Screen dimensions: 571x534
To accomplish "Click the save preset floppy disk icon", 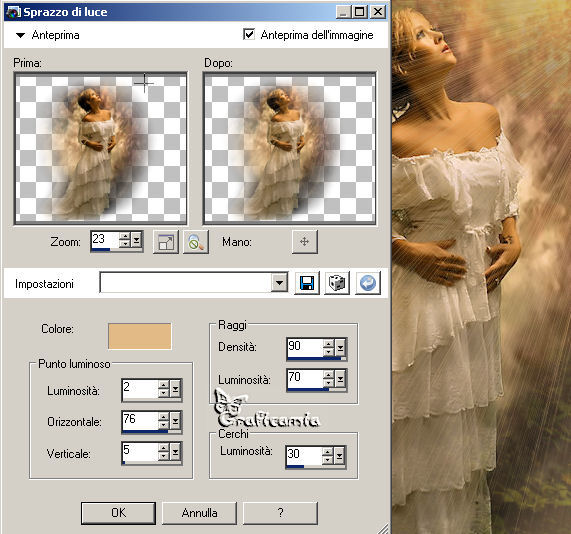I will pos(307,283).
